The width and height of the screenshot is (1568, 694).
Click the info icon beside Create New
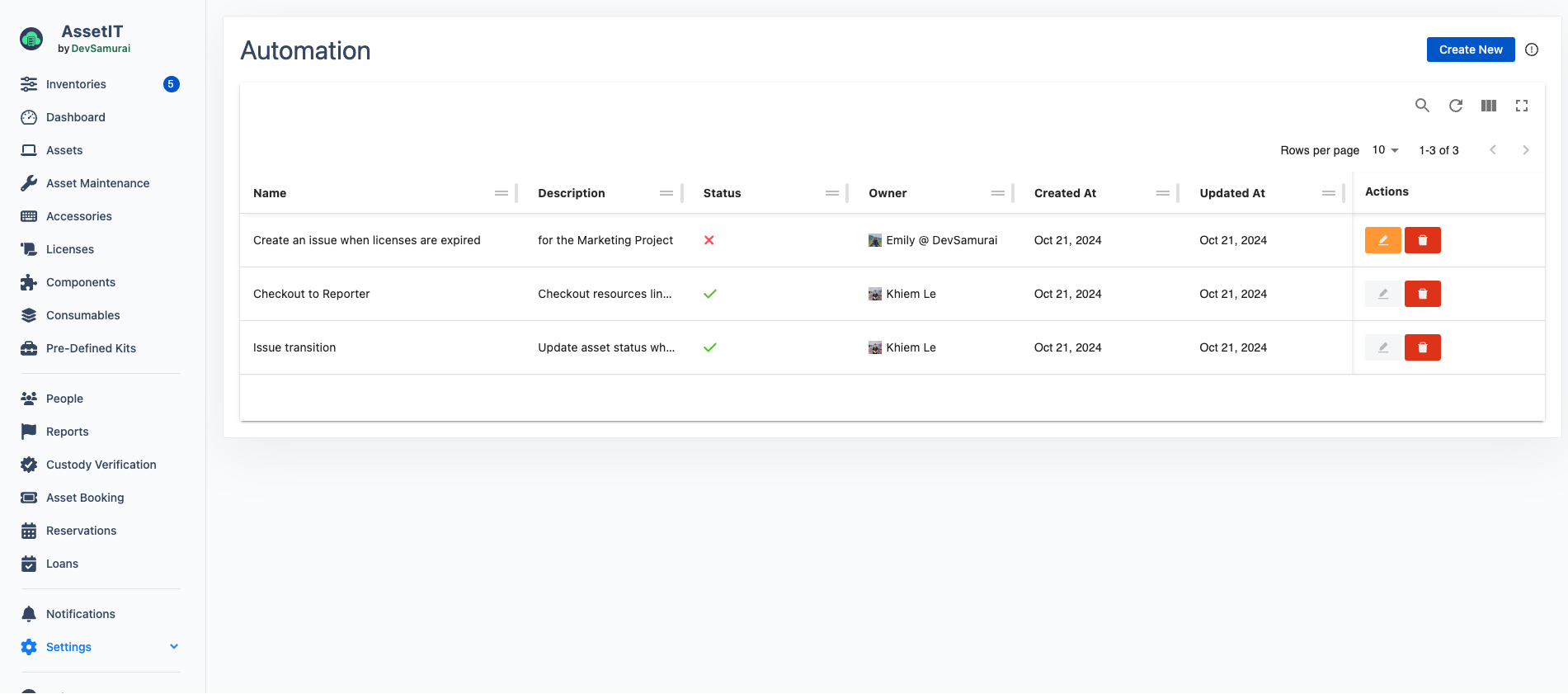pyautogui.click(x=1532, y=50)
